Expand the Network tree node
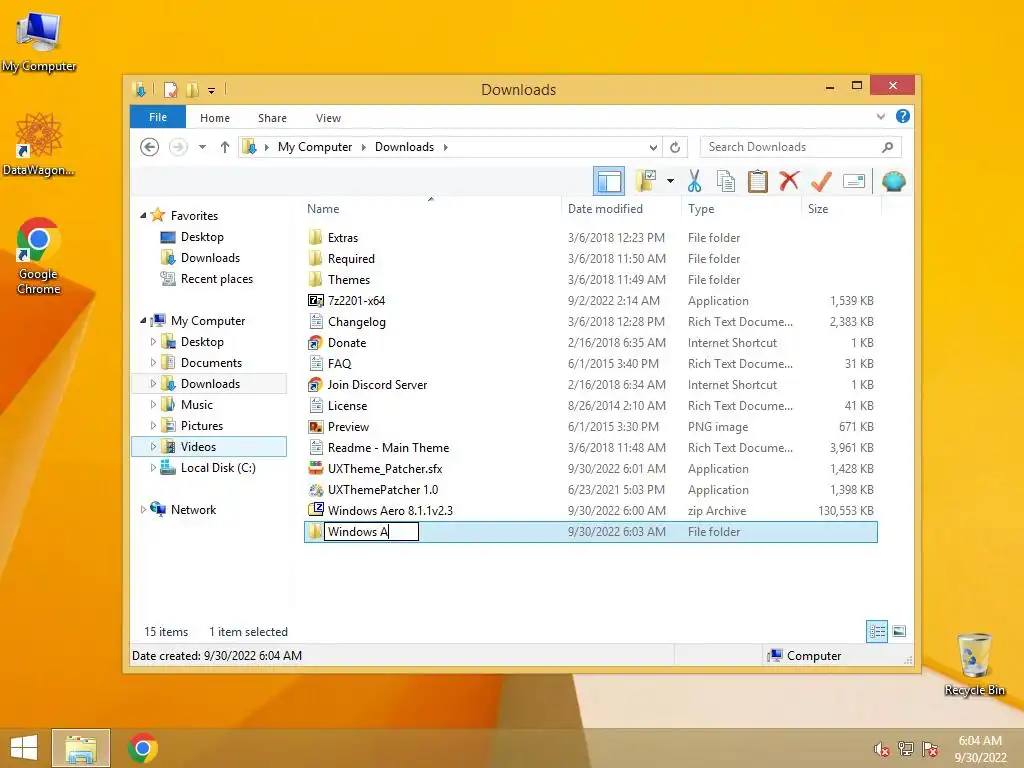This screenshot has height=768, width=1024. (x=143, y=509)
